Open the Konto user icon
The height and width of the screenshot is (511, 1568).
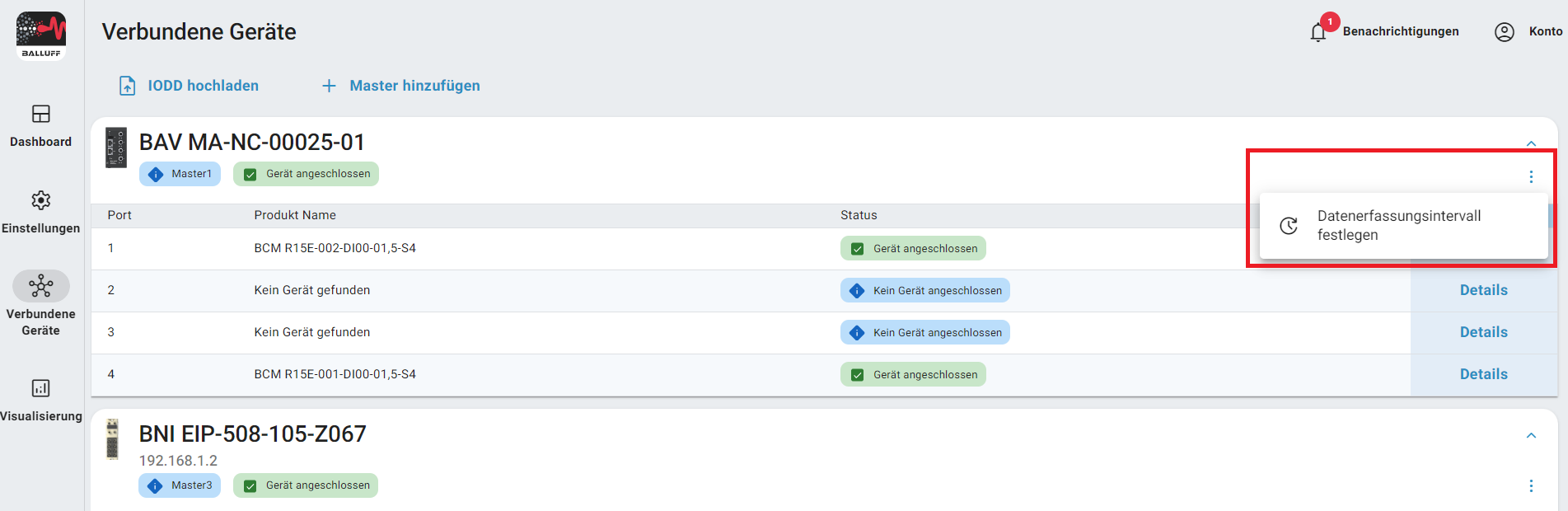click(x=1504, y=32)
